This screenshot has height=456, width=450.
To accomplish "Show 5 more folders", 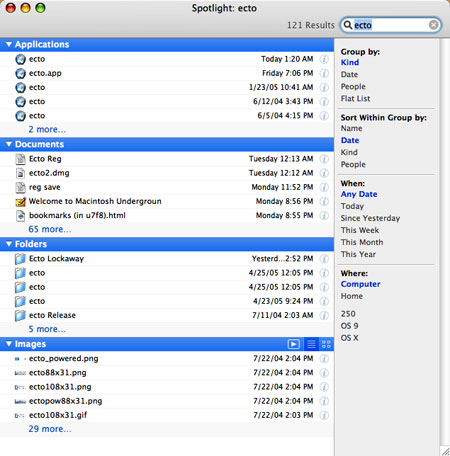I will [47, 329].
